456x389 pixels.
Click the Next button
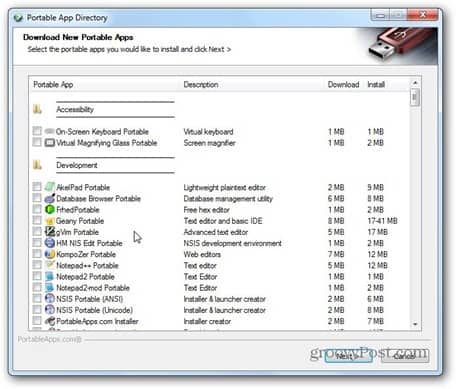[348, 356]
